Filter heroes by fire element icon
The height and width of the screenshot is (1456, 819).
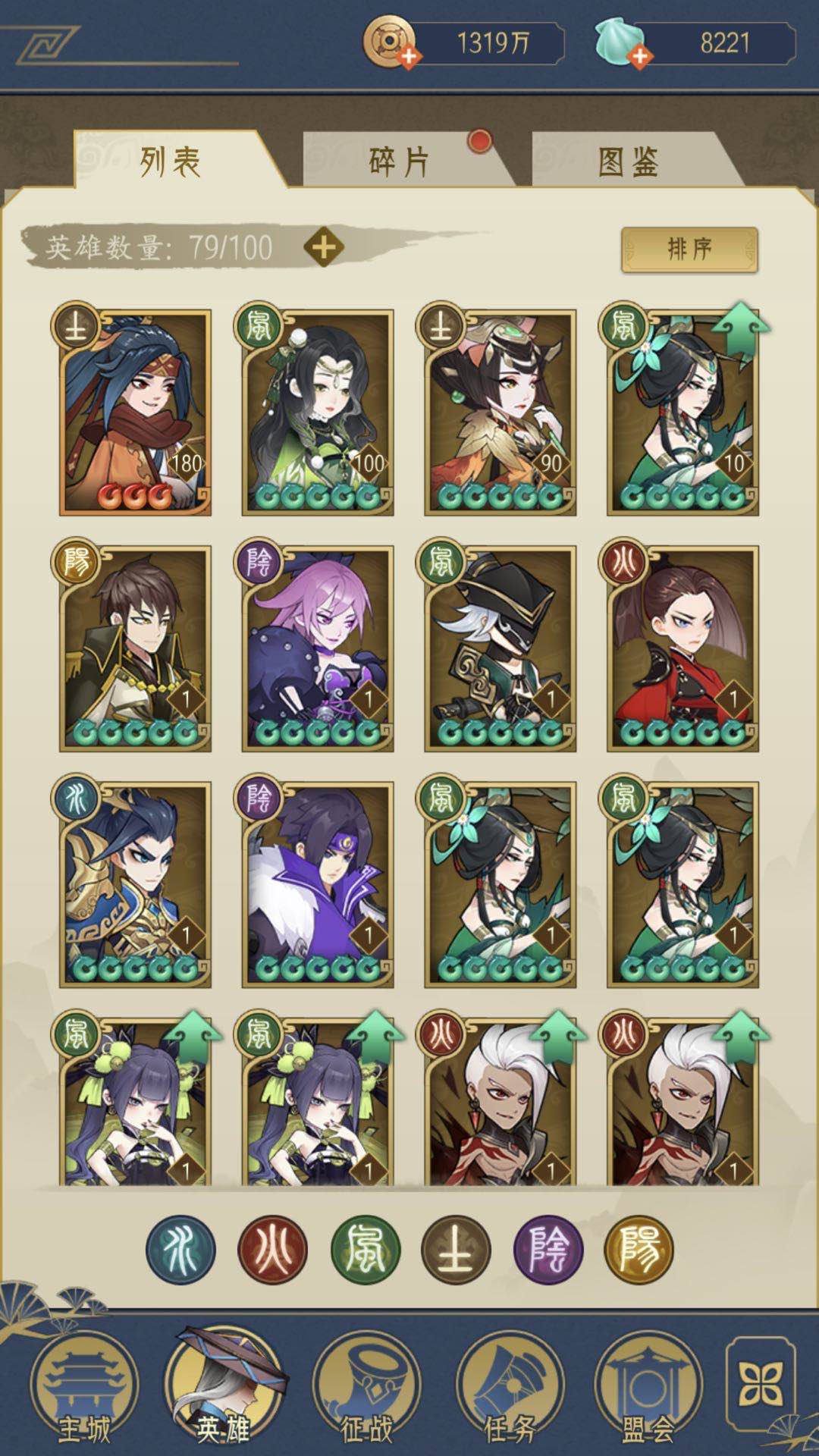pyautogui.click(x=272, y=1250)
